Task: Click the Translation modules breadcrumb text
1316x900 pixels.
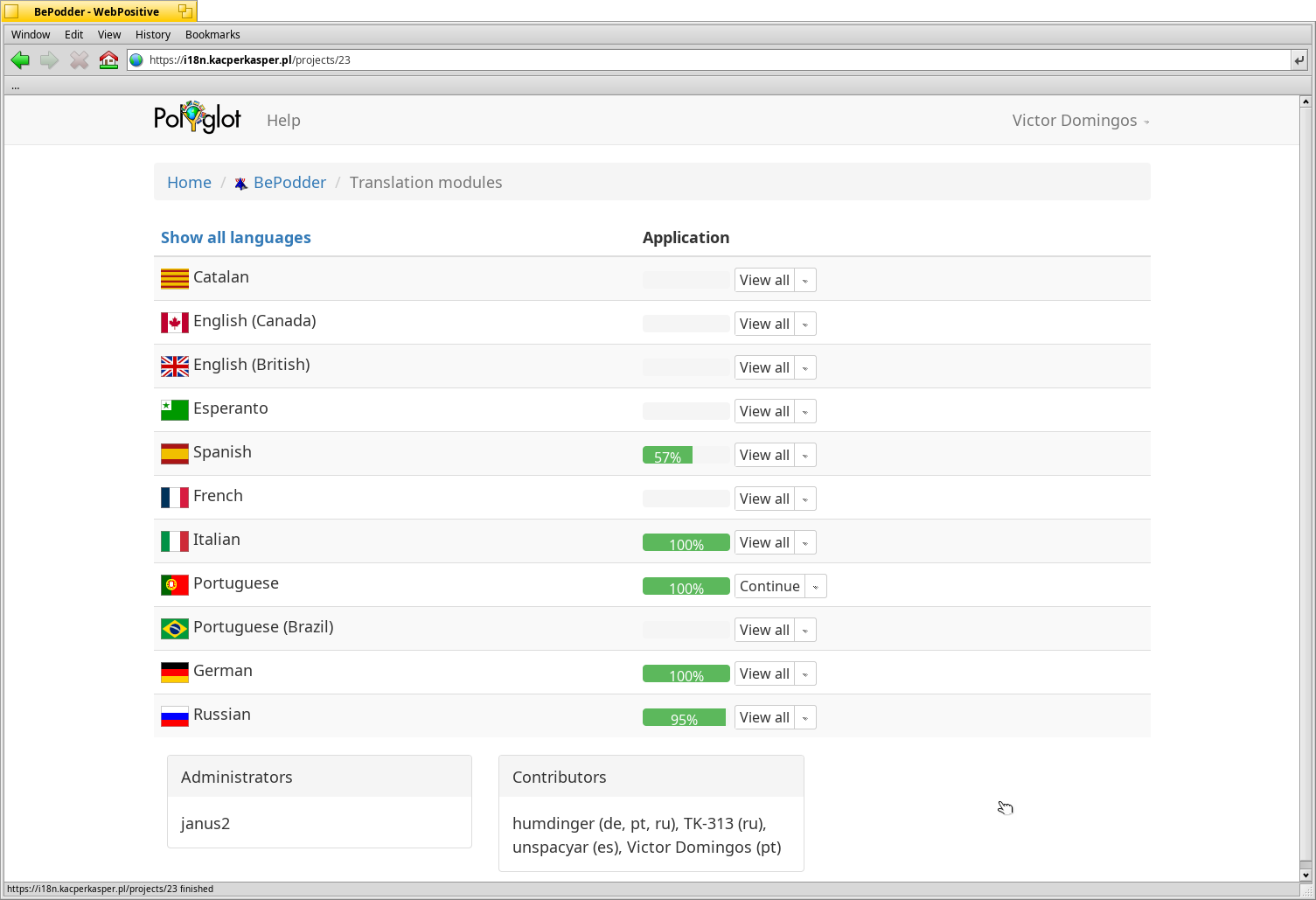Action: [x=426, y=183]
